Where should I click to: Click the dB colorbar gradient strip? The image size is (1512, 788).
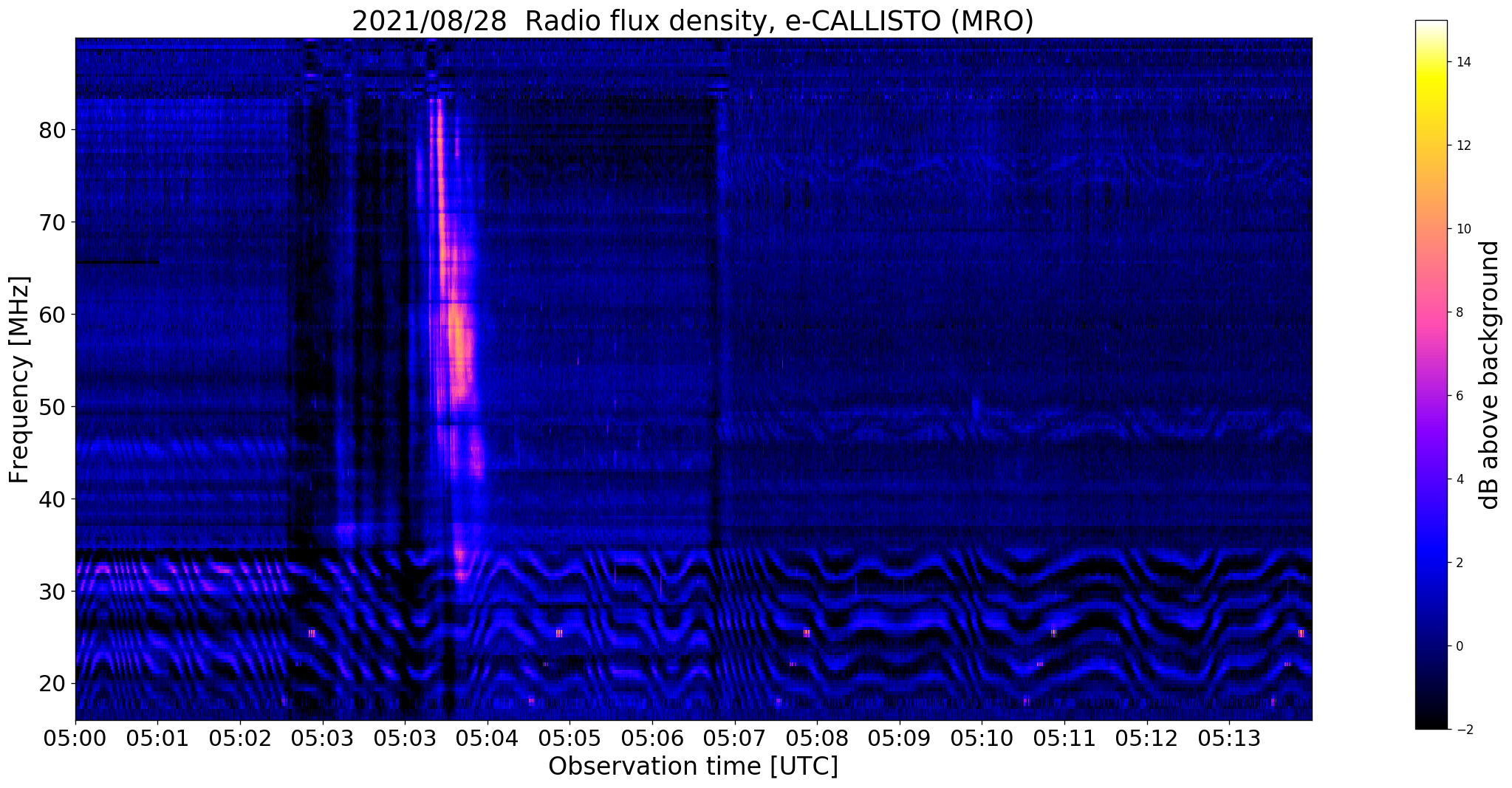point(1431,374)
